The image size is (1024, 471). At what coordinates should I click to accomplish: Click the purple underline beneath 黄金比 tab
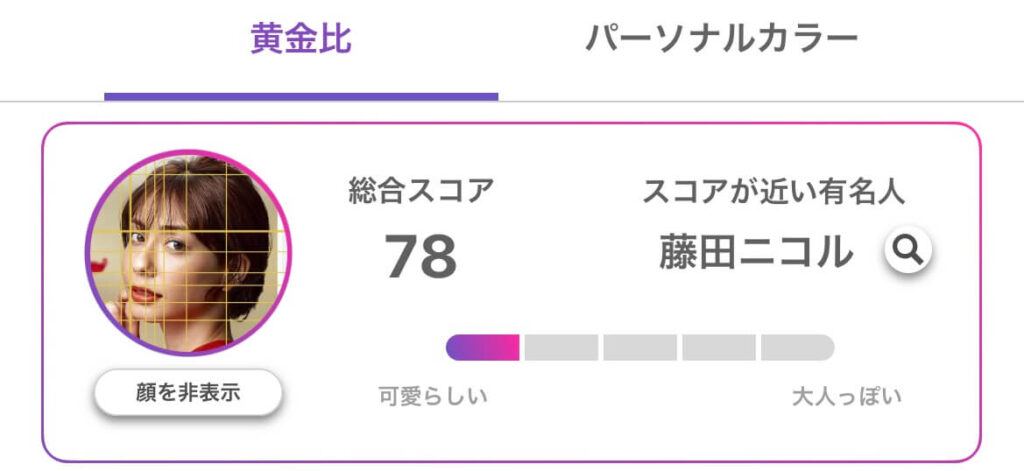pyautogui.click(x=301, y=97)
